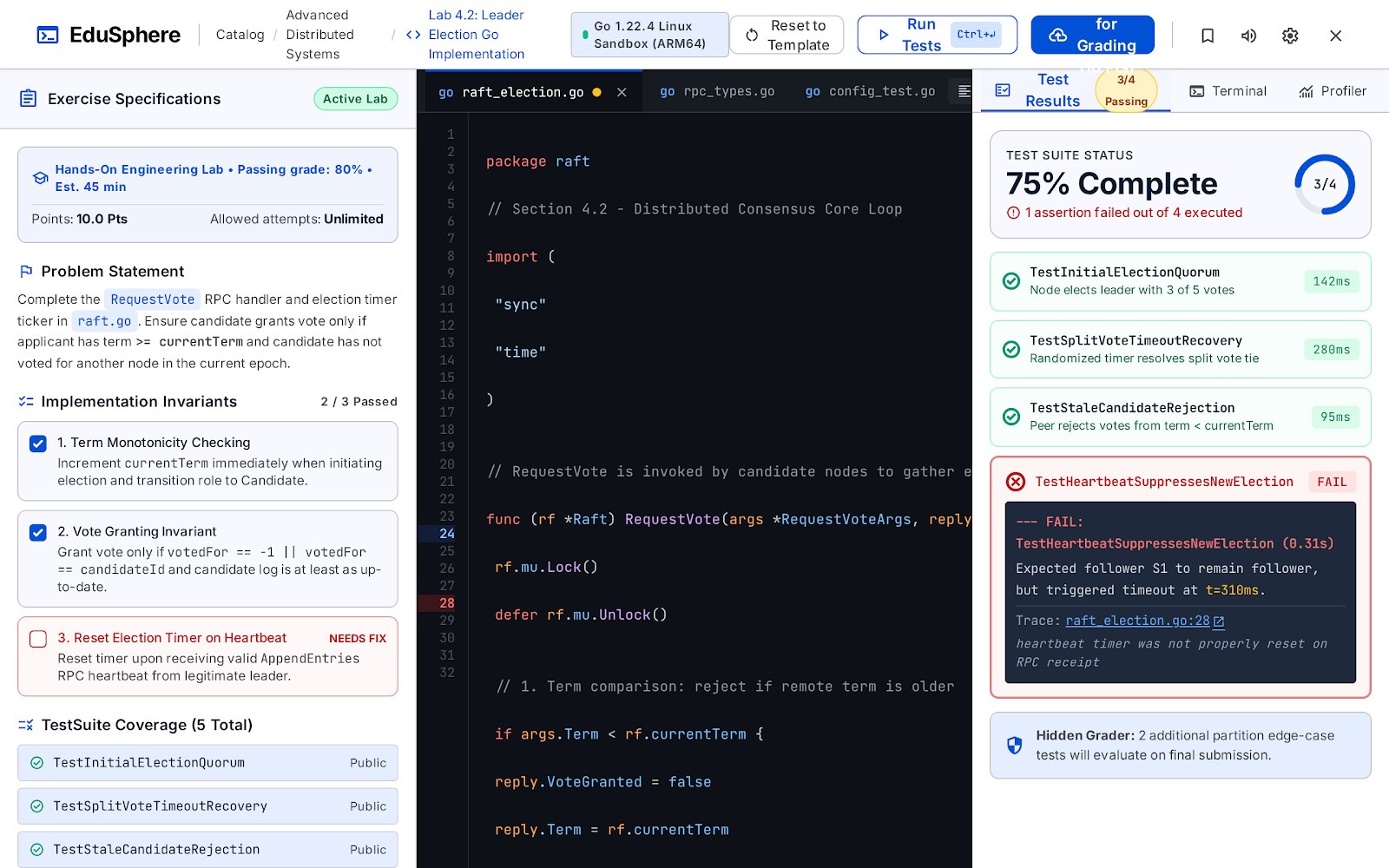The width and height of the screenshot is (1389, 868).
Task: Select TestStaleCandidateRejection in coverage list
Action: (207, 850)
